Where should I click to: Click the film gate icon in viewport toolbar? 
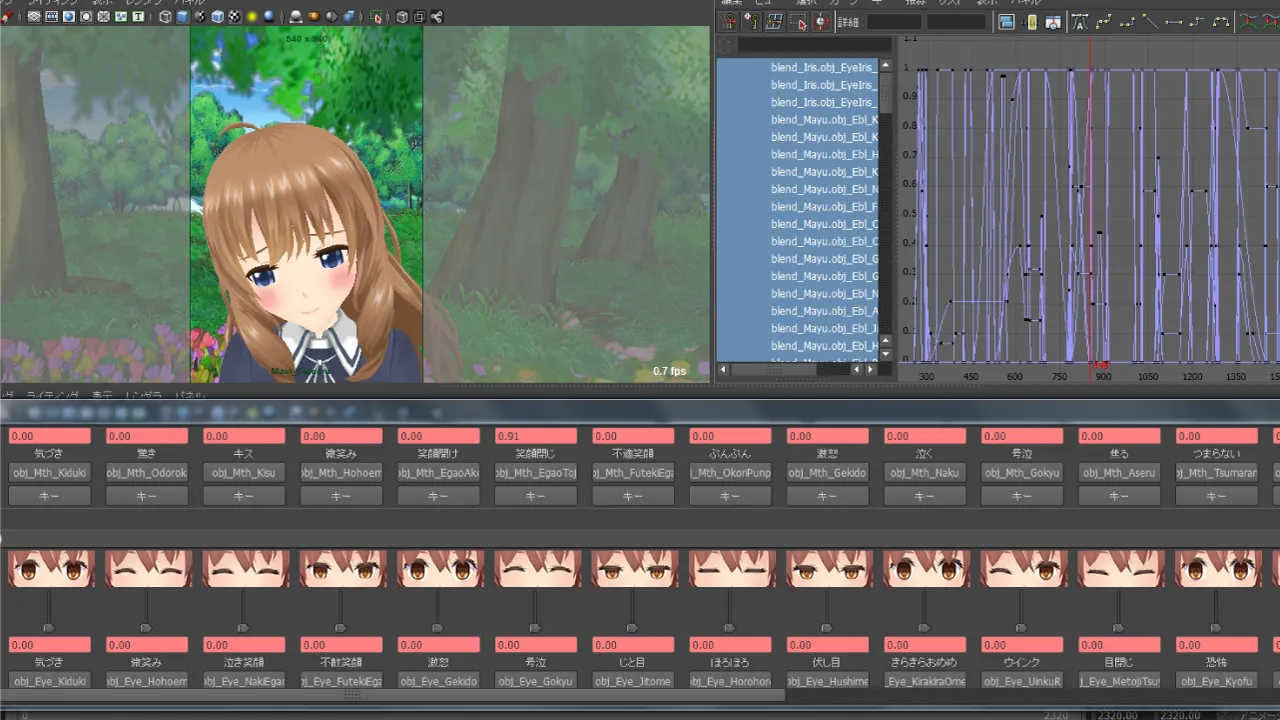pos(52,17)
